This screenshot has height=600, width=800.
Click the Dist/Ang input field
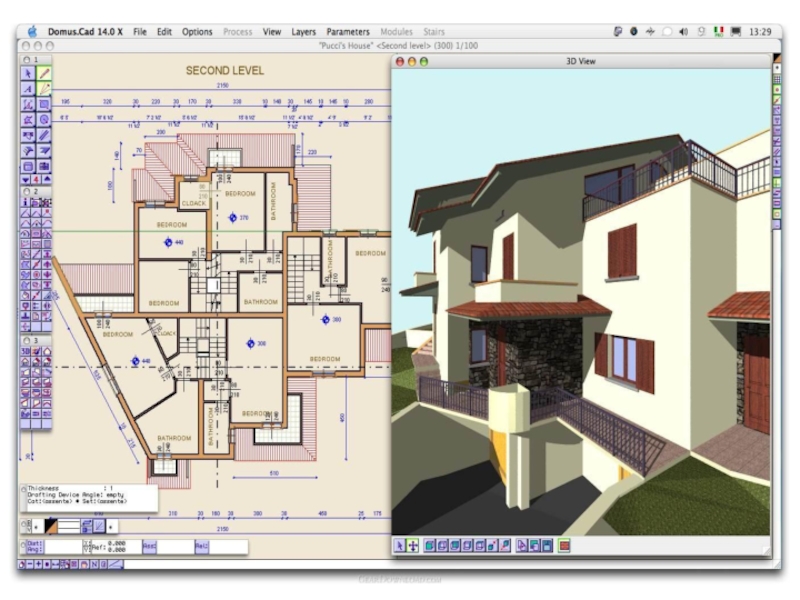pos(60,547)
